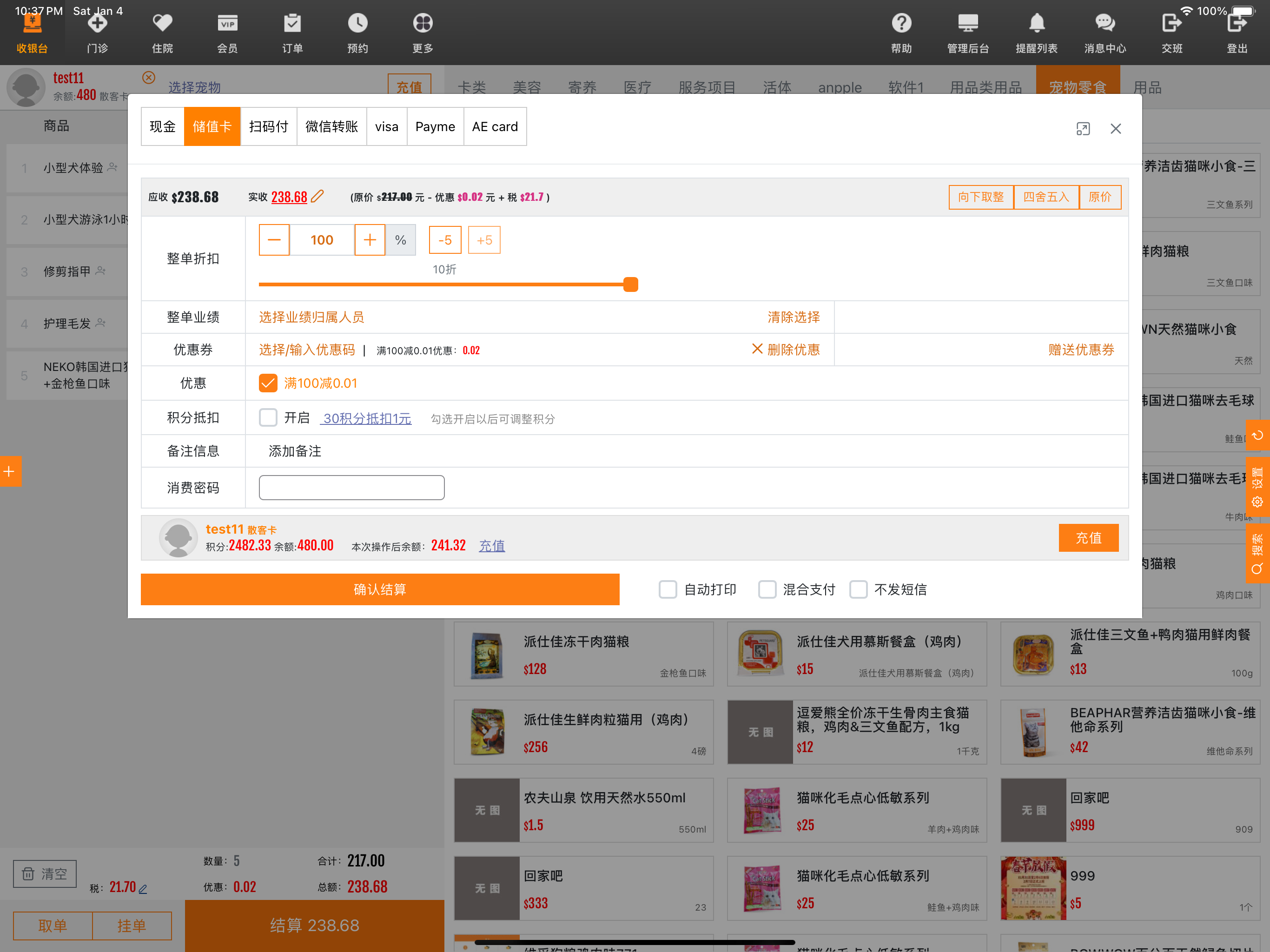Click the +5 discount button
Image resolution: width=1270 pixels, height=952 pixels.
click(484, 240)
